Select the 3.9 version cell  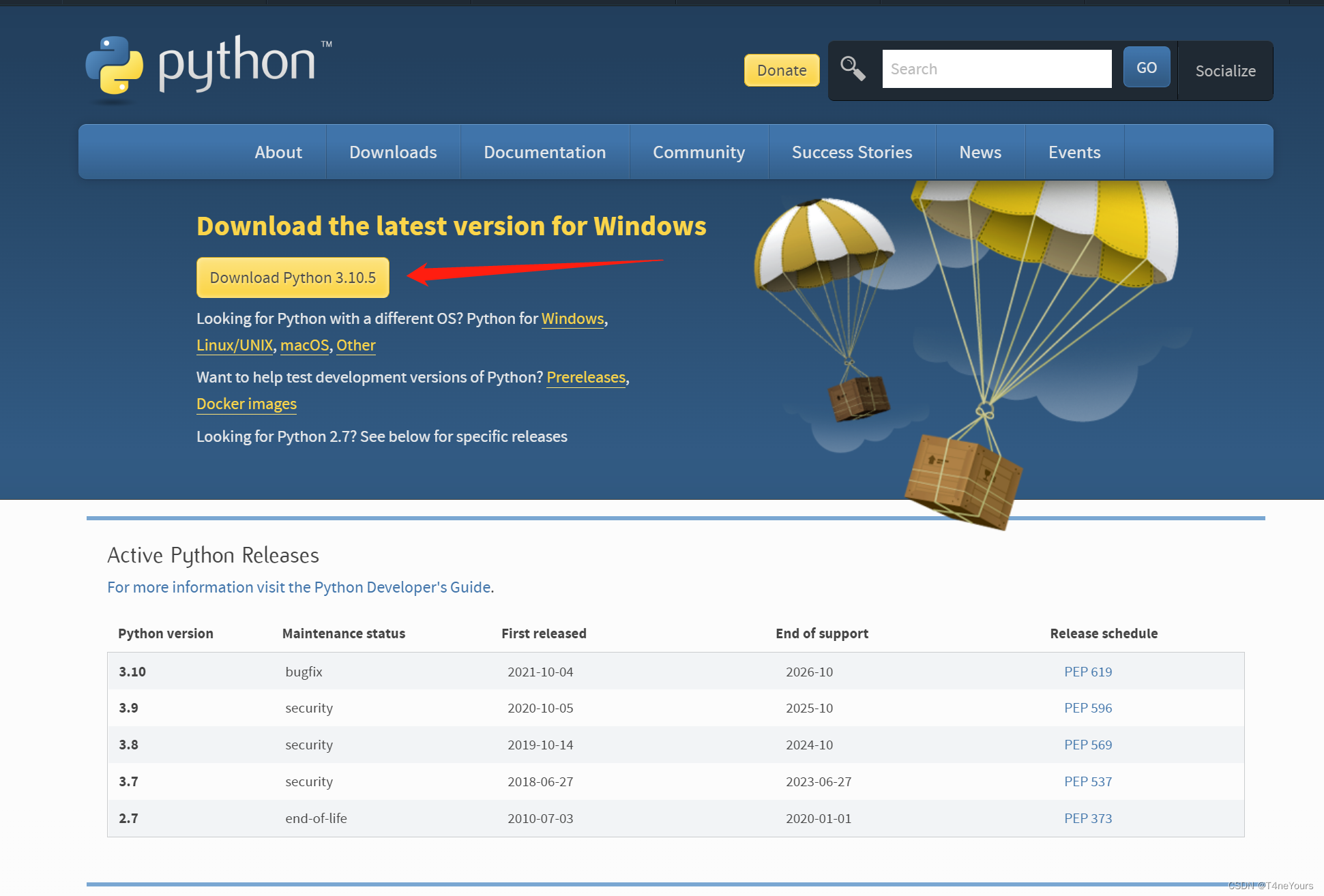coord(128,708)
